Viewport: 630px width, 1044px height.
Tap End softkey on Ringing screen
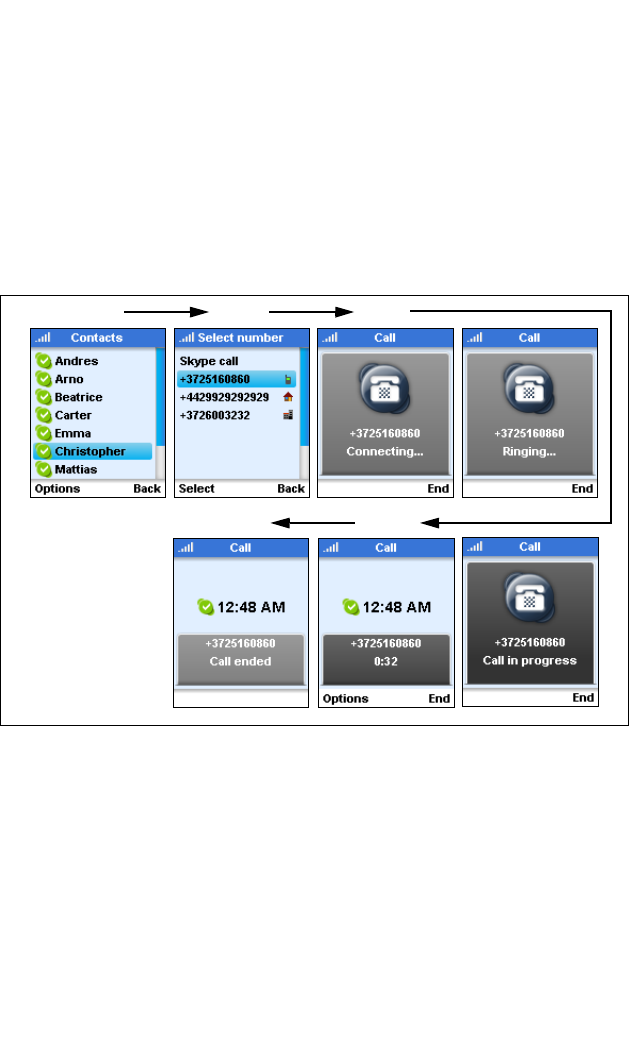point(582,489)
